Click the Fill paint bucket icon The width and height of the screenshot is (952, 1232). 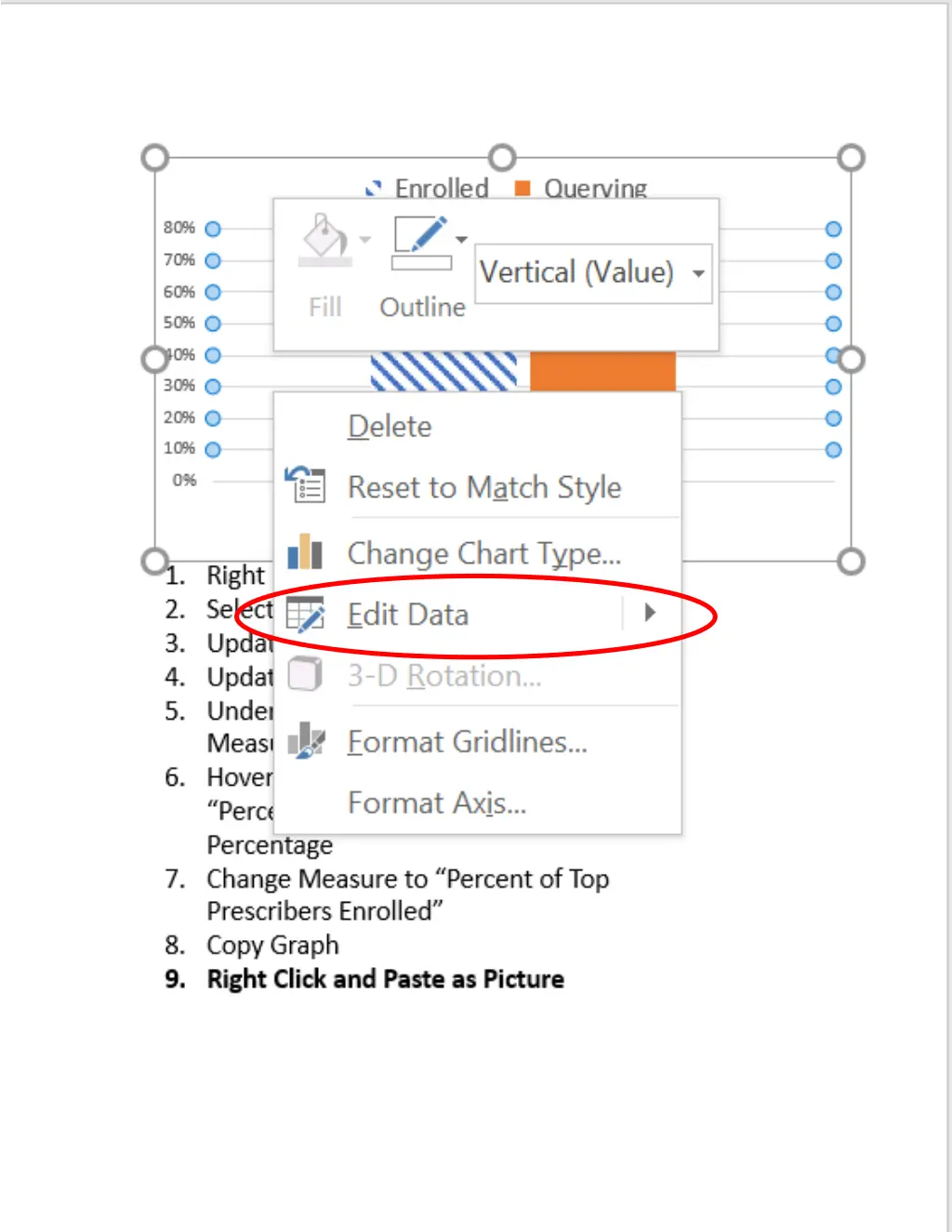click(x=324, y=241)
